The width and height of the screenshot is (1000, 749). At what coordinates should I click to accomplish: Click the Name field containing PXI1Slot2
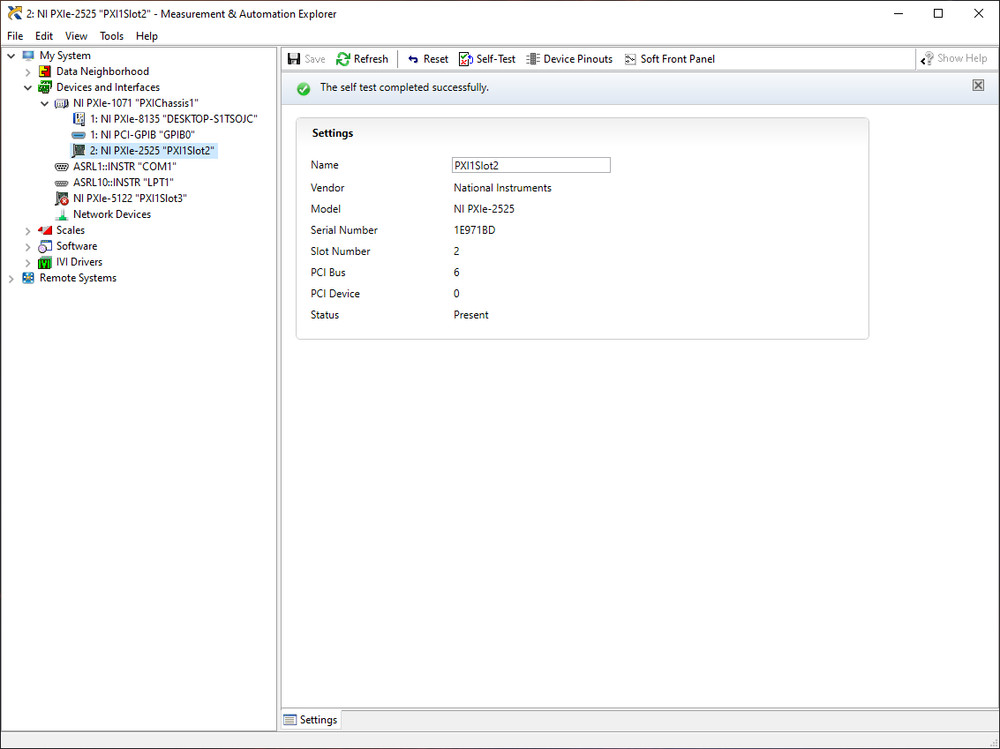tap(531, 165)
